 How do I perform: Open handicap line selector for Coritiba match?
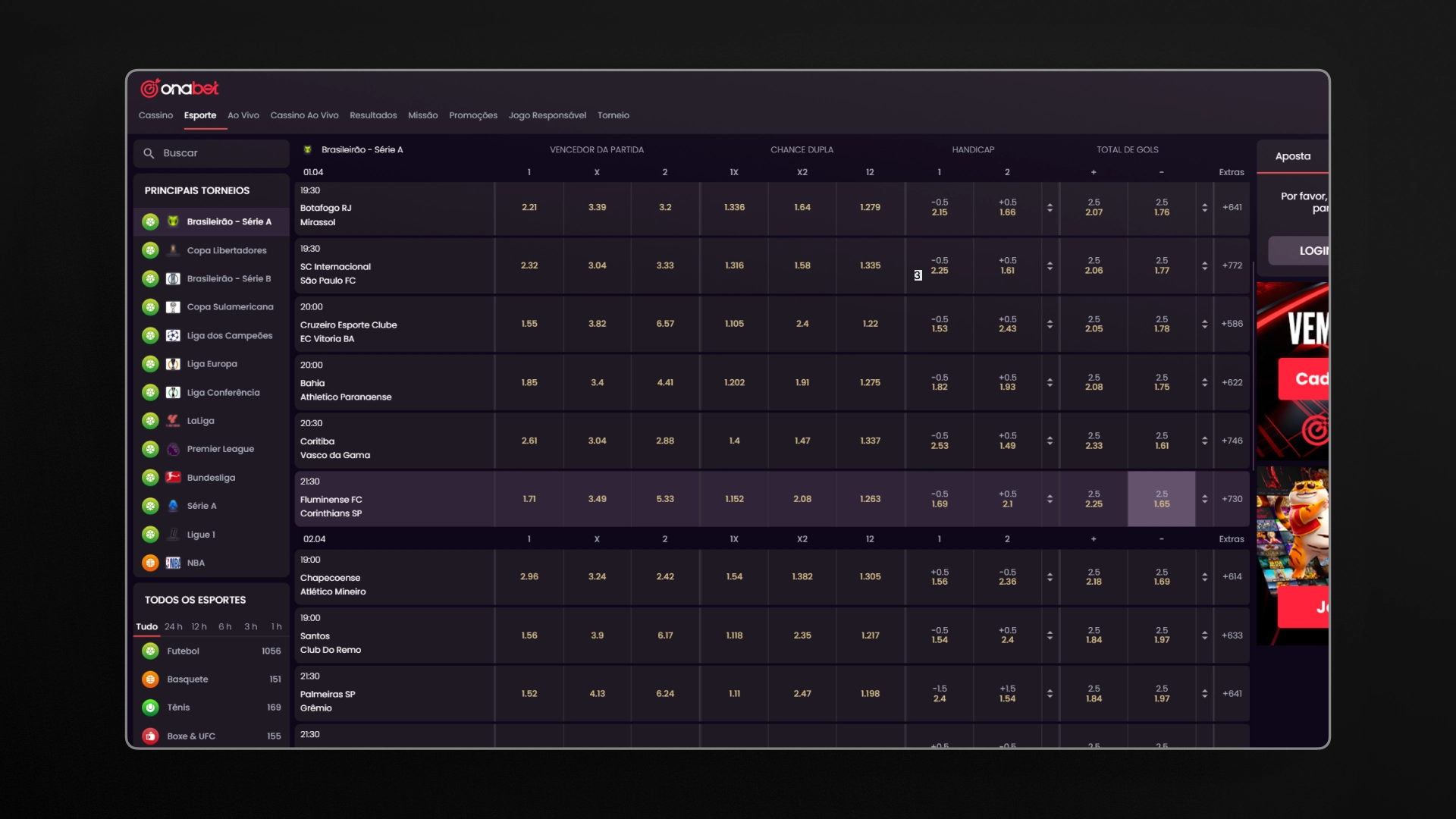click(x=1050, y=441)
